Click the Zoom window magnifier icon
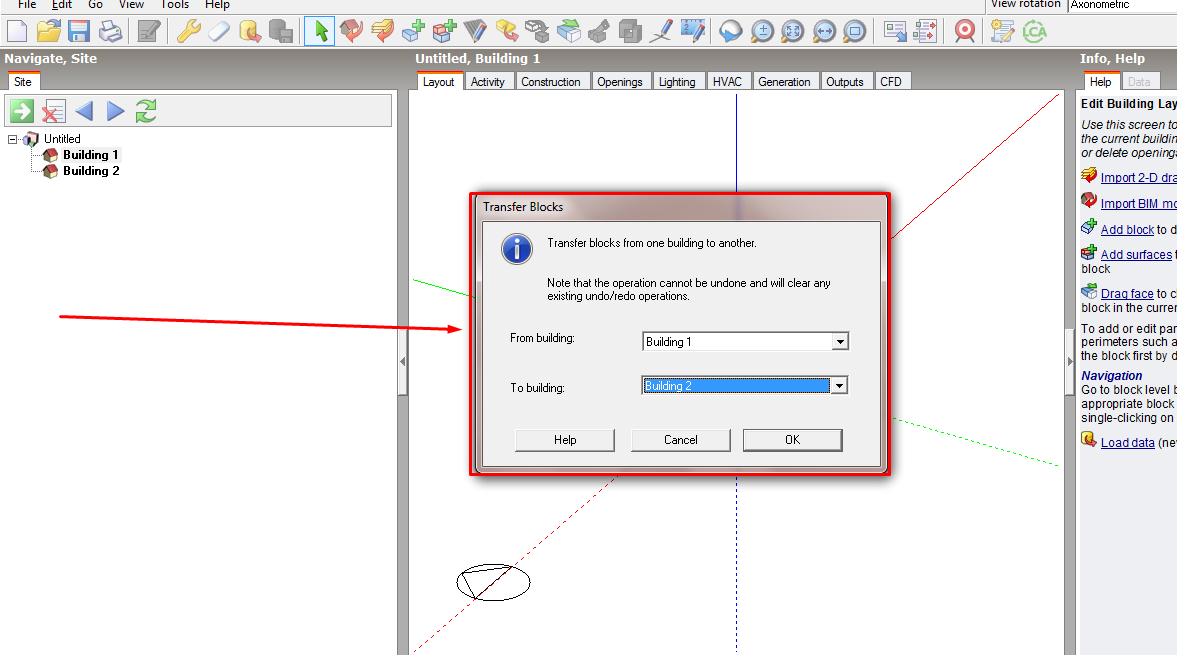This screenshot has width=1177, height=655. coord(855,32)
